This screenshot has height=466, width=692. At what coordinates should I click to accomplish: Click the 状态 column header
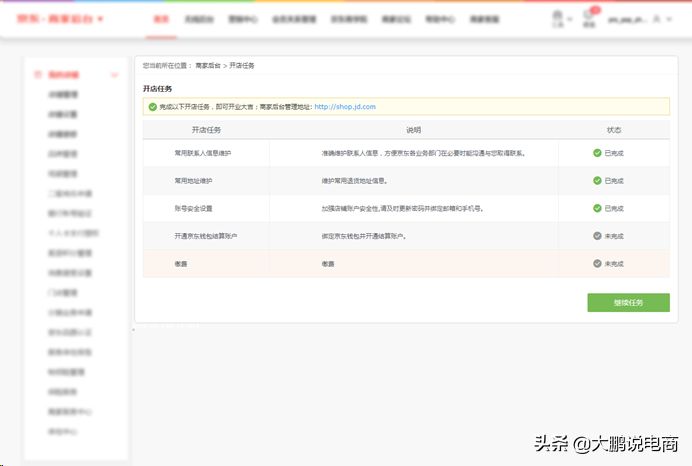614,130
